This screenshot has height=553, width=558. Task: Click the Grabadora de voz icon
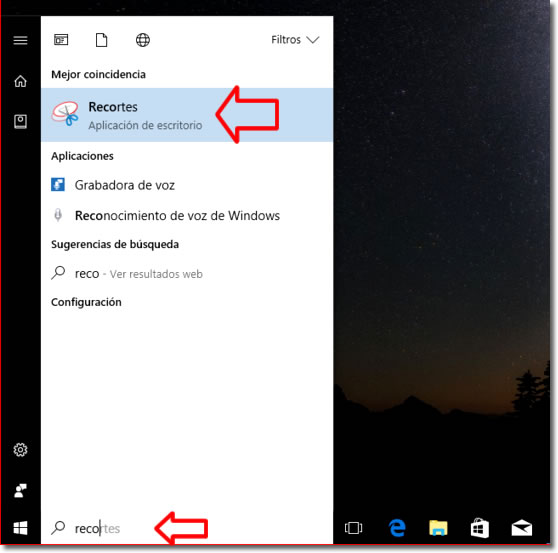[x=58, y=185]
